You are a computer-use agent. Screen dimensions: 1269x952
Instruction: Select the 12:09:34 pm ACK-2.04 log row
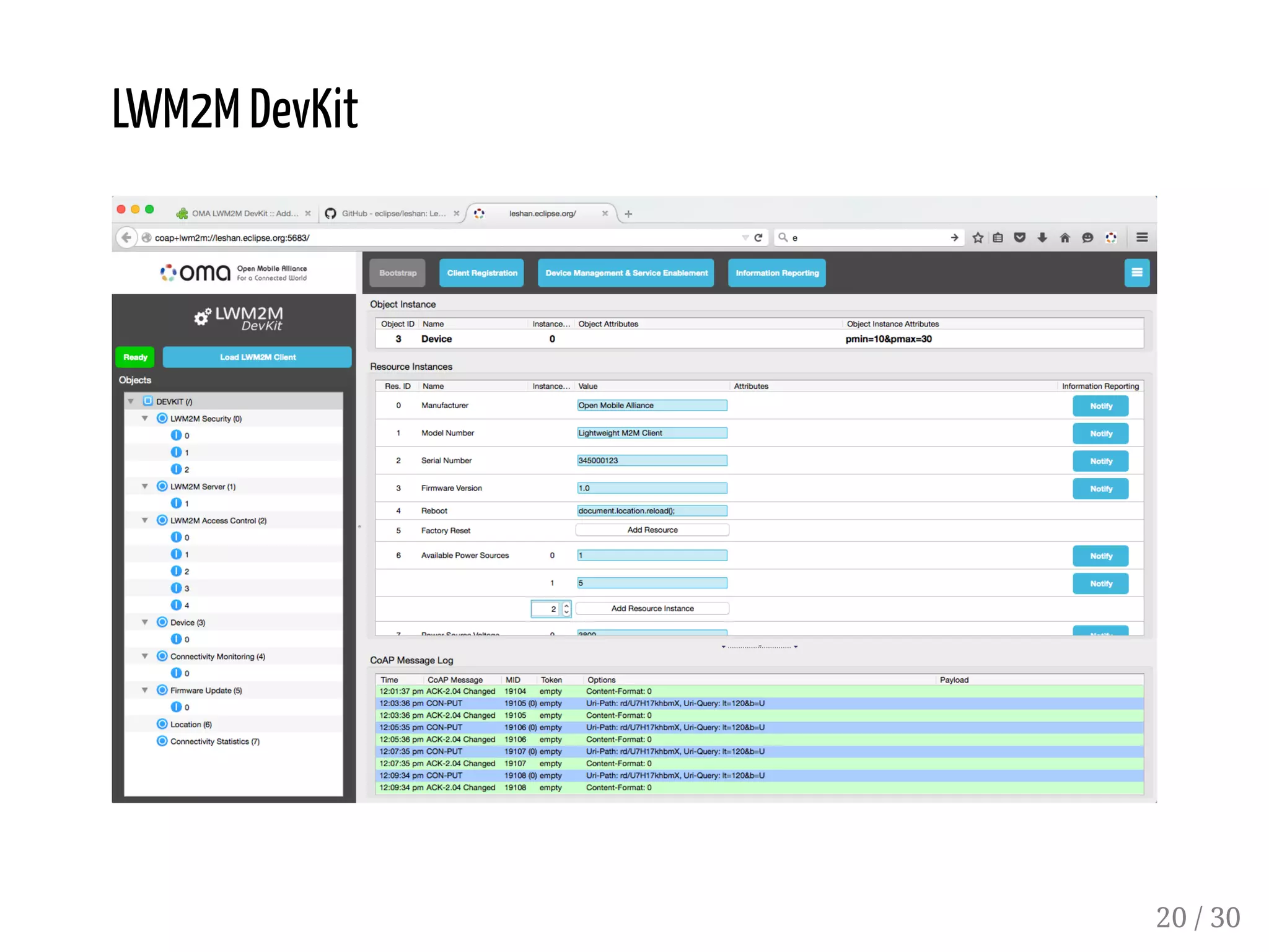(x=760, y=788)
